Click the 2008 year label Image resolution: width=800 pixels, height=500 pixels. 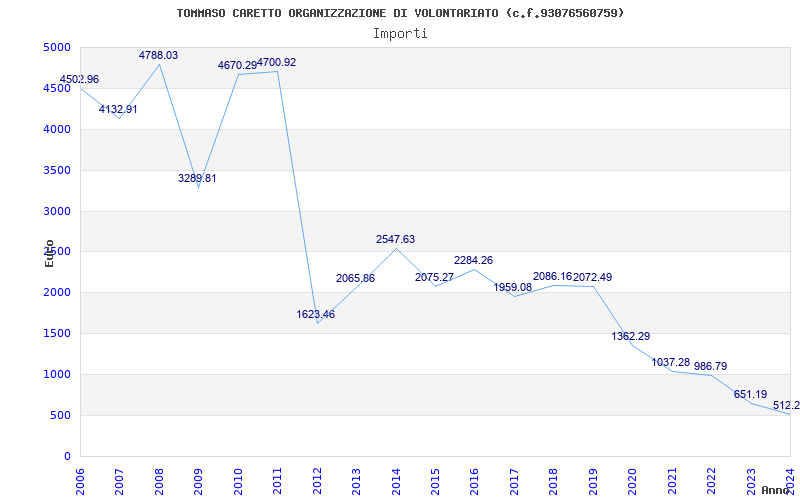click(159, 482)
